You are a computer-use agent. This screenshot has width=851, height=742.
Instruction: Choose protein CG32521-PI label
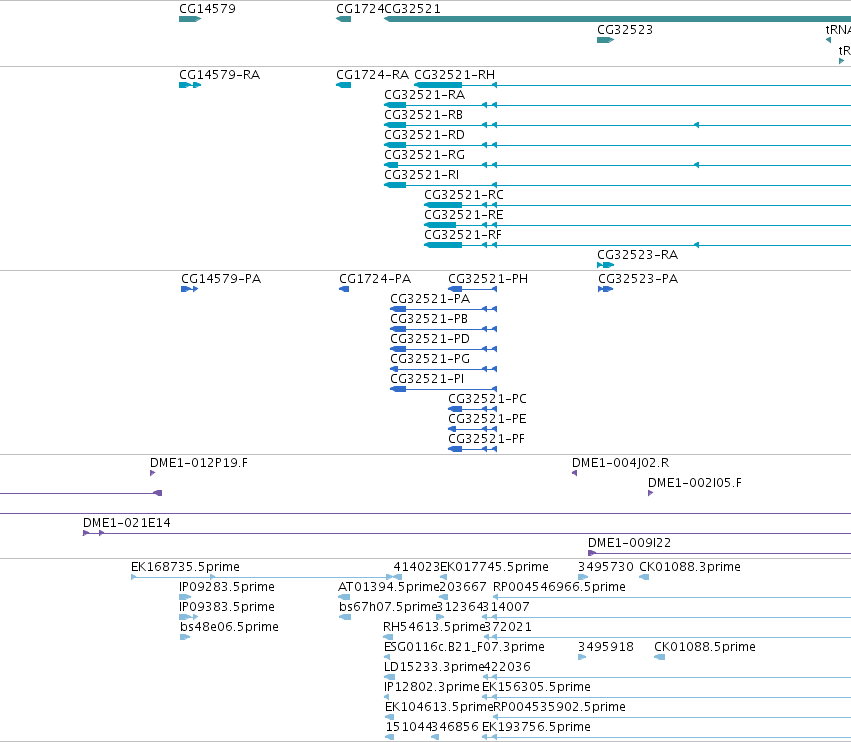[x=427, y=379]
